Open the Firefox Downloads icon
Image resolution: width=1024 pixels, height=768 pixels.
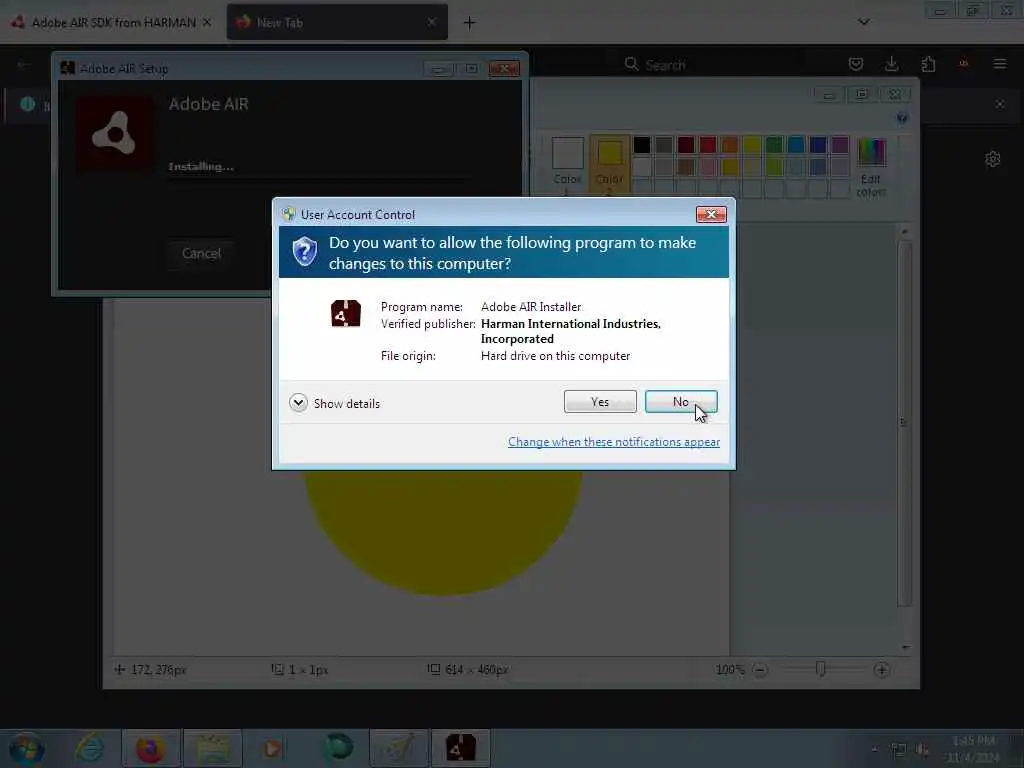(x=891, y=64)
